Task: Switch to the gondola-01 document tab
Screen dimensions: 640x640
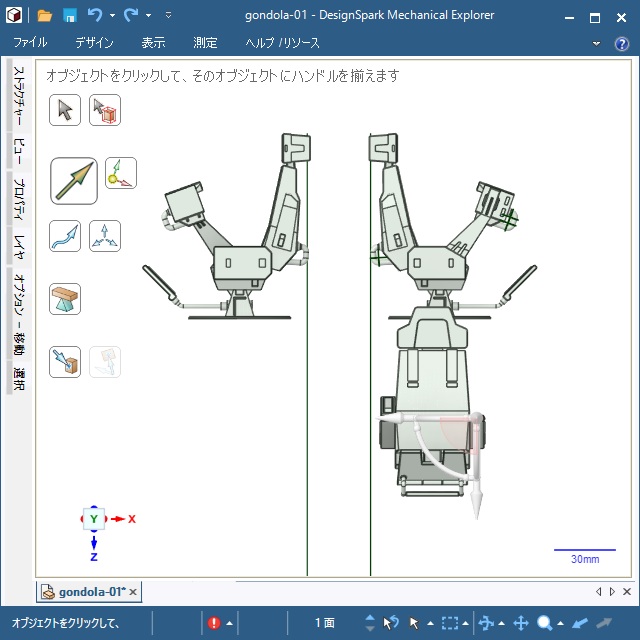Action: [x=90, y=592]
